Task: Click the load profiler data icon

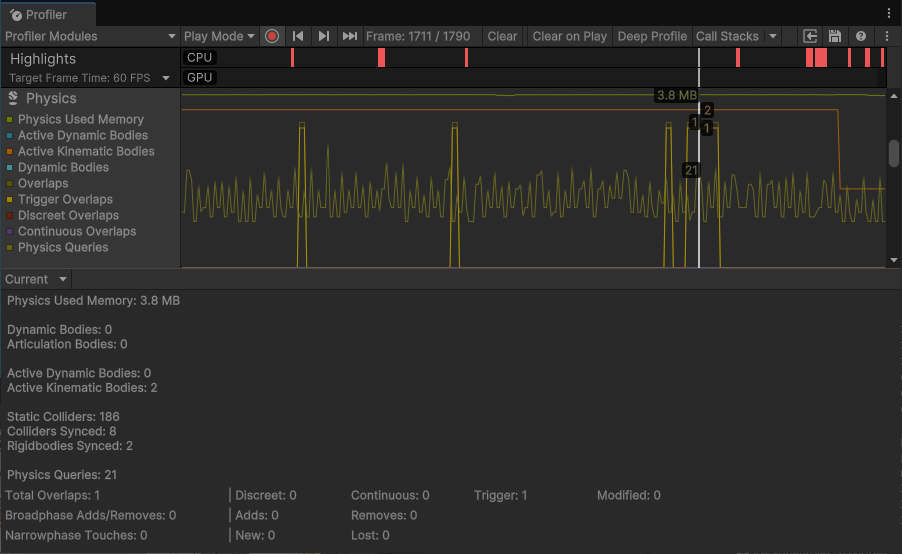Action: 811,36
